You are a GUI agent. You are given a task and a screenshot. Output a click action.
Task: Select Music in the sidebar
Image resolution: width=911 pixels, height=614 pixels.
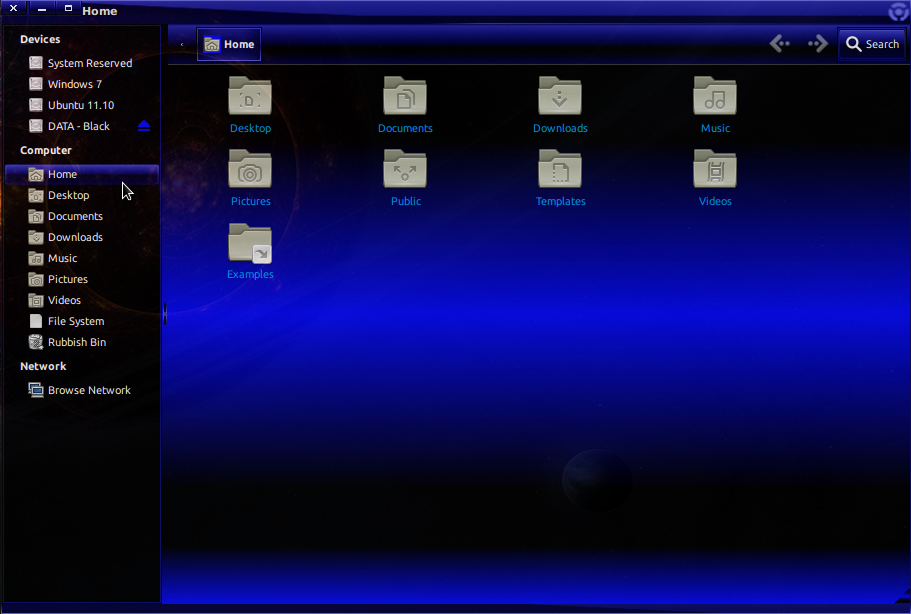(82, 258)
